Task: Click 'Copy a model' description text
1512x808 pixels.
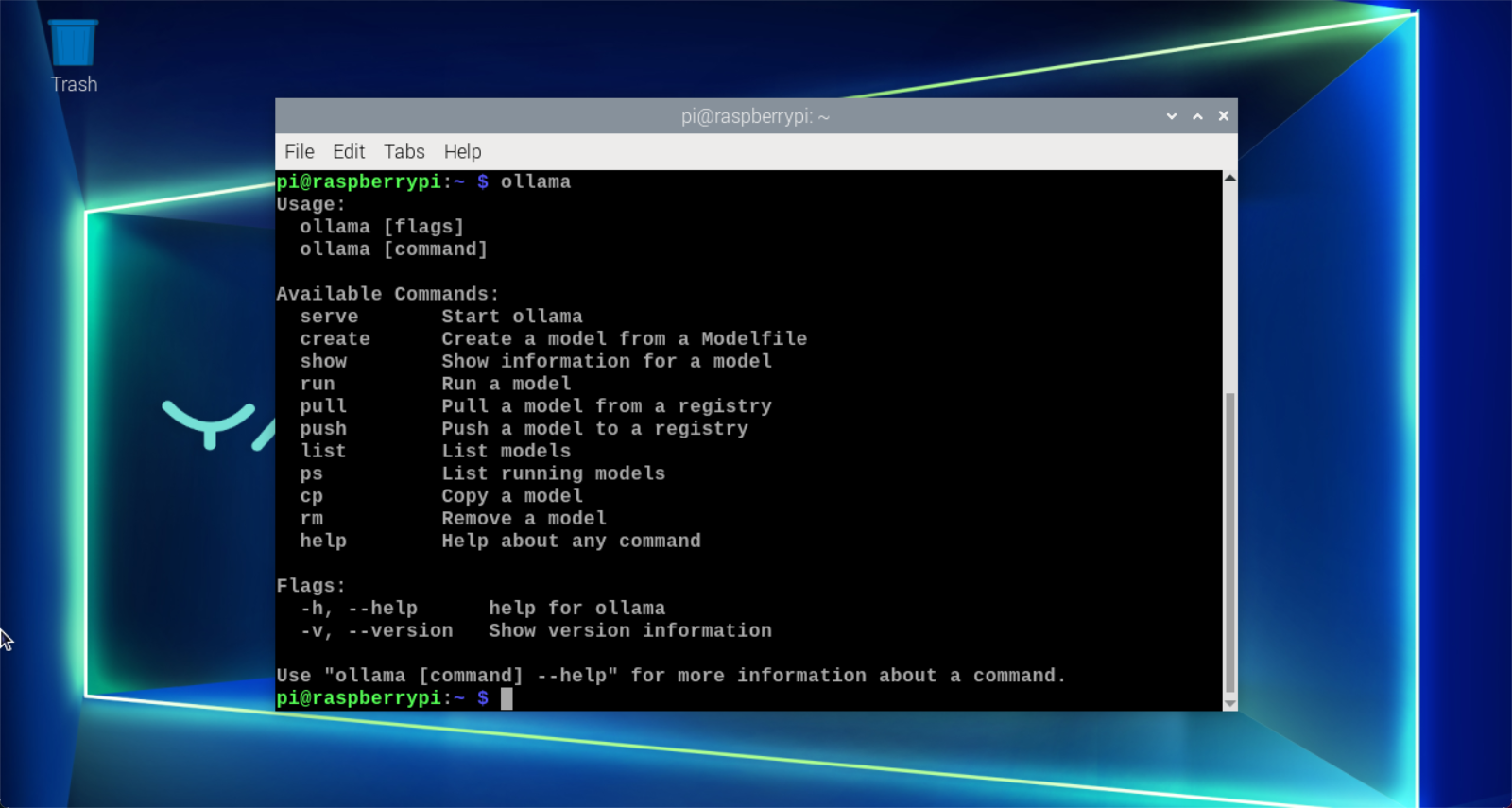Action: (x=512, y=497)
